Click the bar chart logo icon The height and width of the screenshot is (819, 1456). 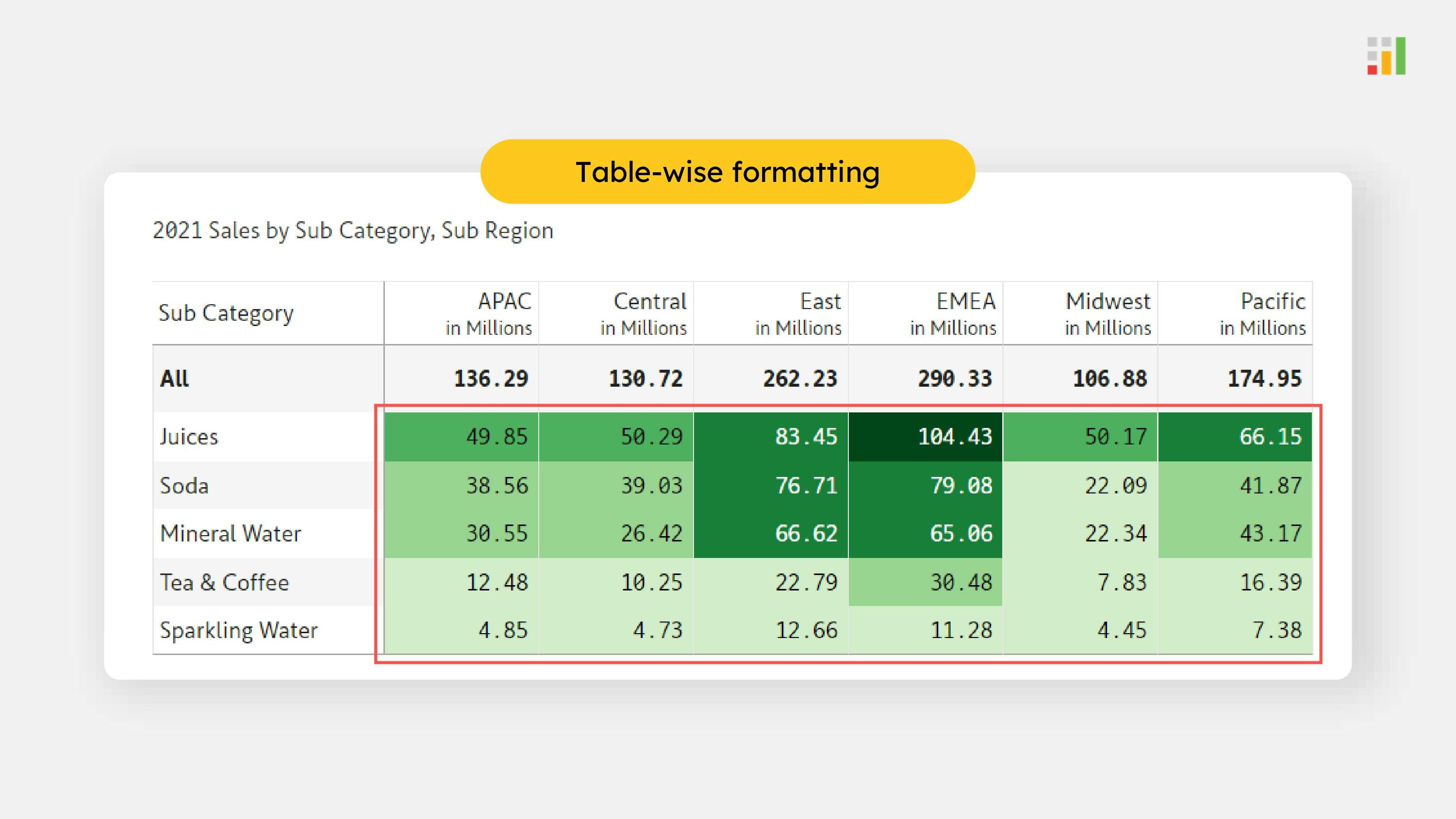coord(1386,56)
